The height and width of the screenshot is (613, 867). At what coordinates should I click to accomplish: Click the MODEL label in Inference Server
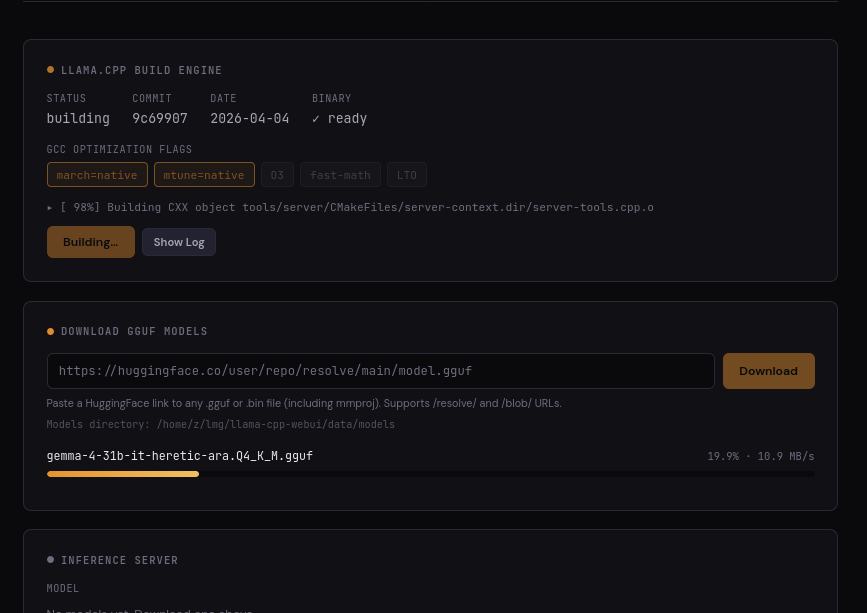pos(62,588)
